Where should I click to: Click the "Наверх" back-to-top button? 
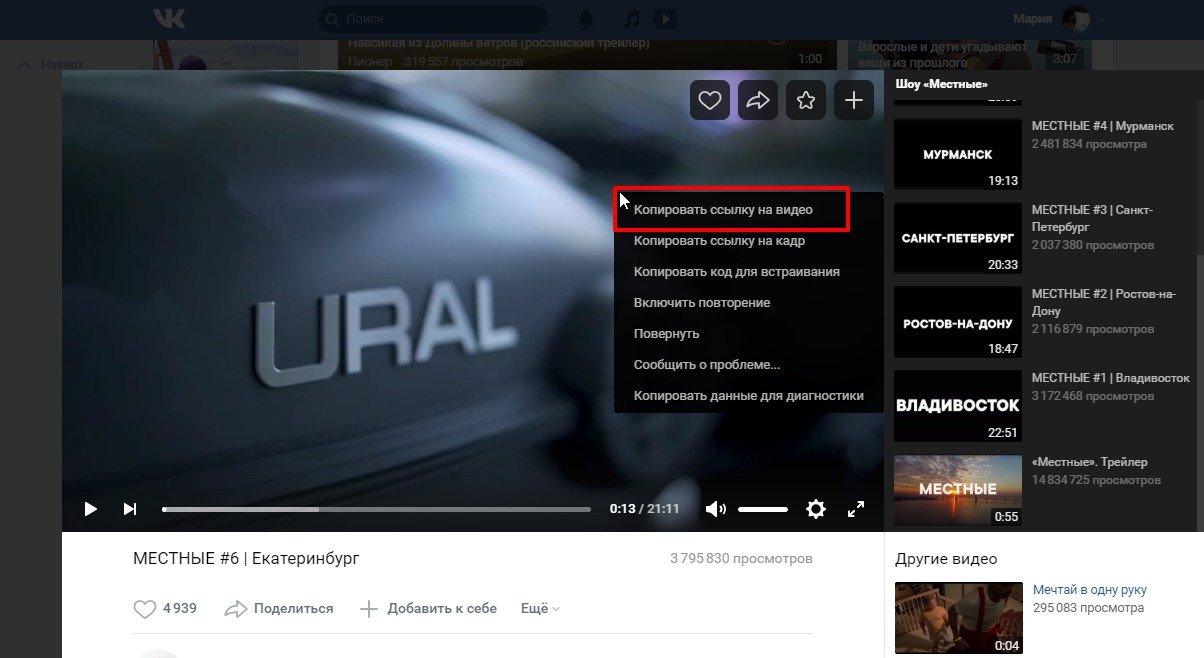click(52, 65)
